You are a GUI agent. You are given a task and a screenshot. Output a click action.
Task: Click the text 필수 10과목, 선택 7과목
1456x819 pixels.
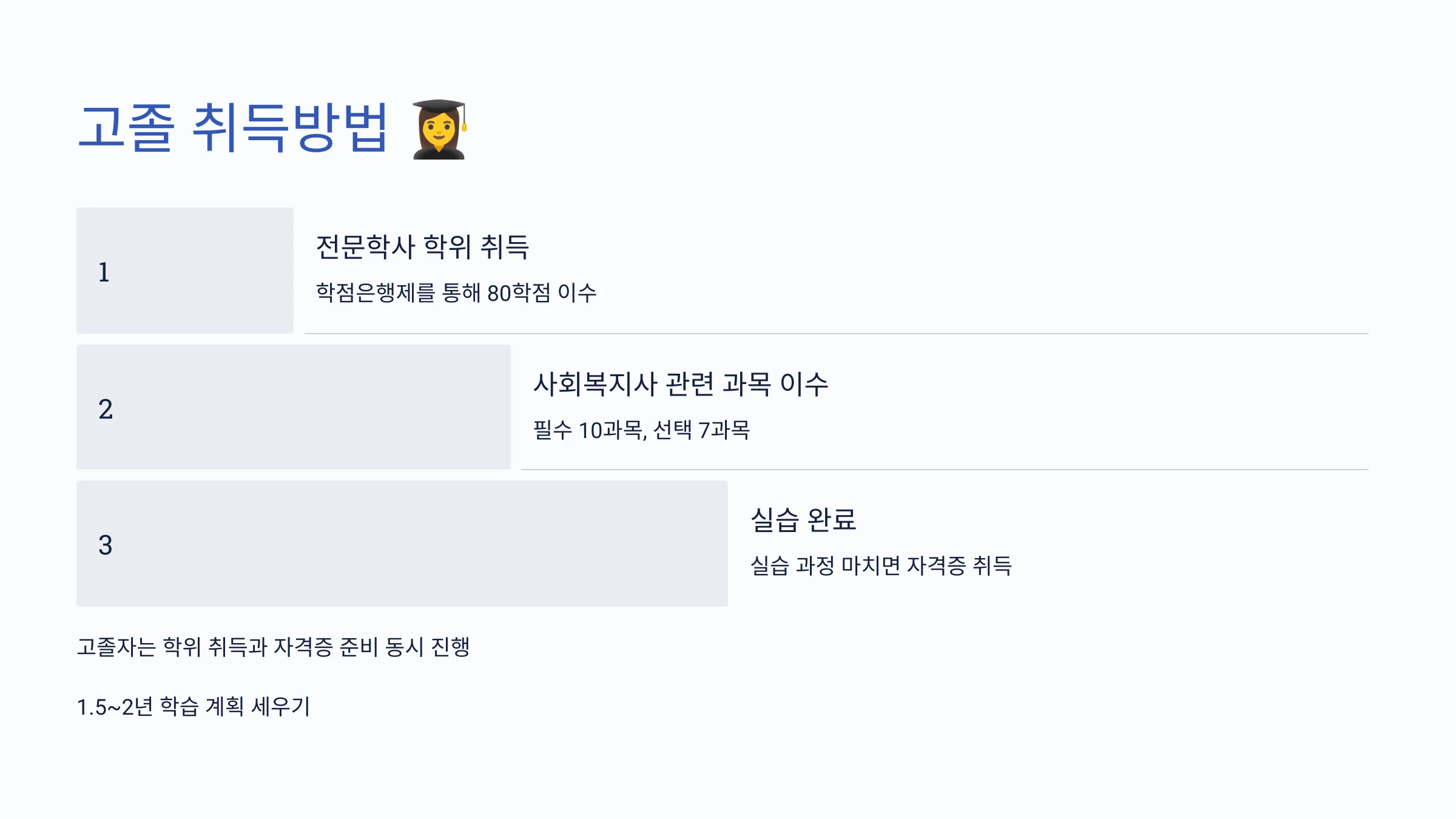point(641,430)
